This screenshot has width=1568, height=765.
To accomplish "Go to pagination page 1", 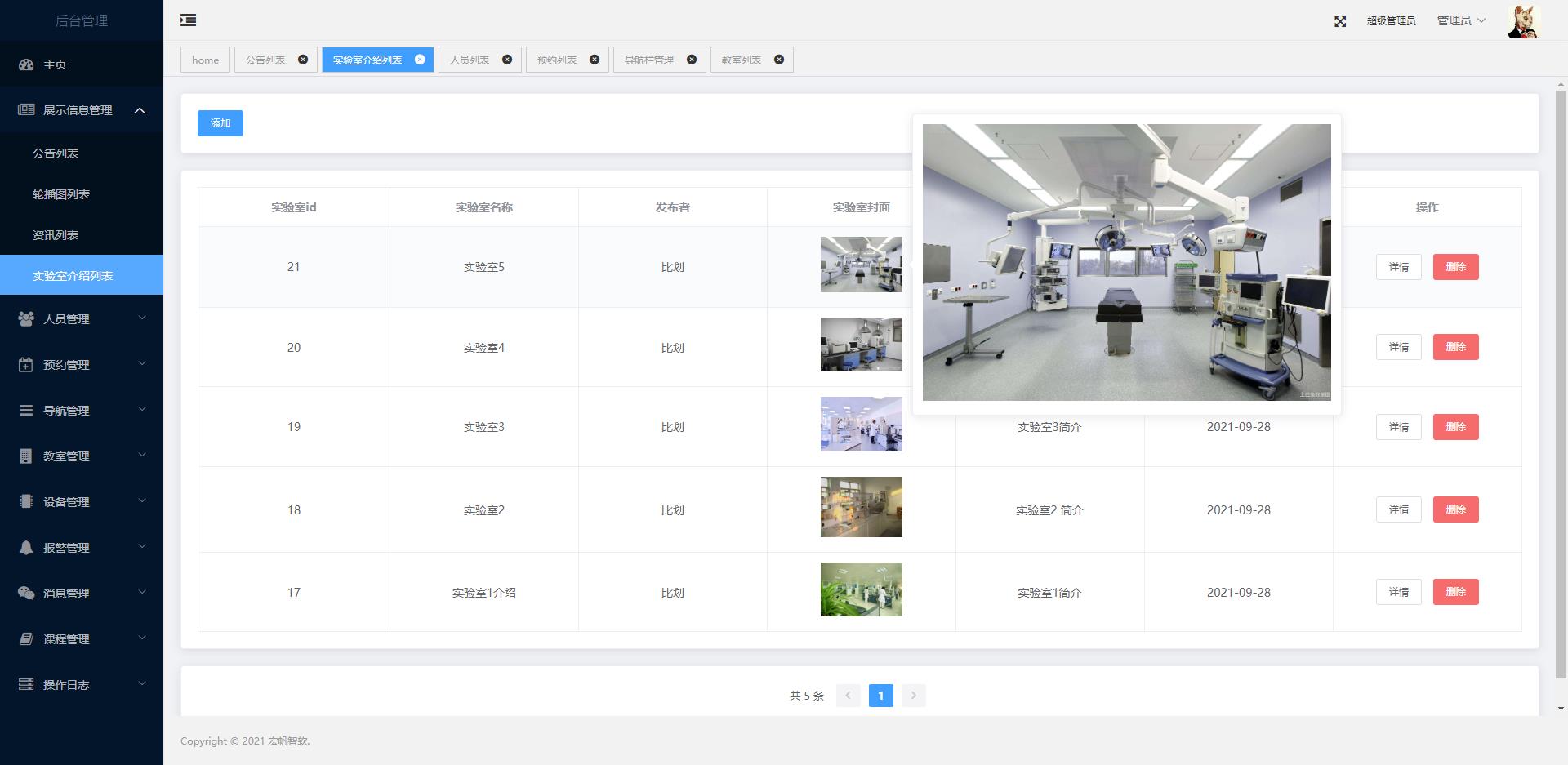I will (x=880, y=696).
